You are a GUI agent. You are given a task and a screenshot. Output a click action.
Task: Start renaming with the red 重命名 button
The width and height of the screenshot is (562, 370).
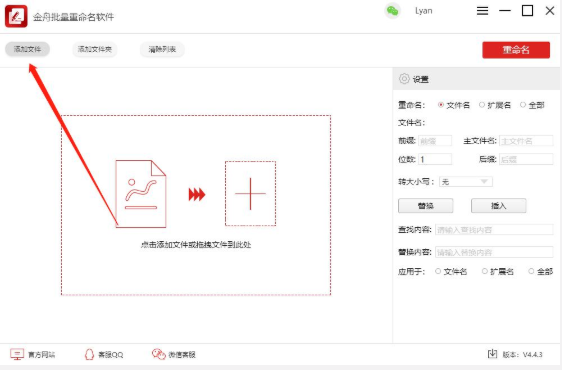tap(516, 50)
